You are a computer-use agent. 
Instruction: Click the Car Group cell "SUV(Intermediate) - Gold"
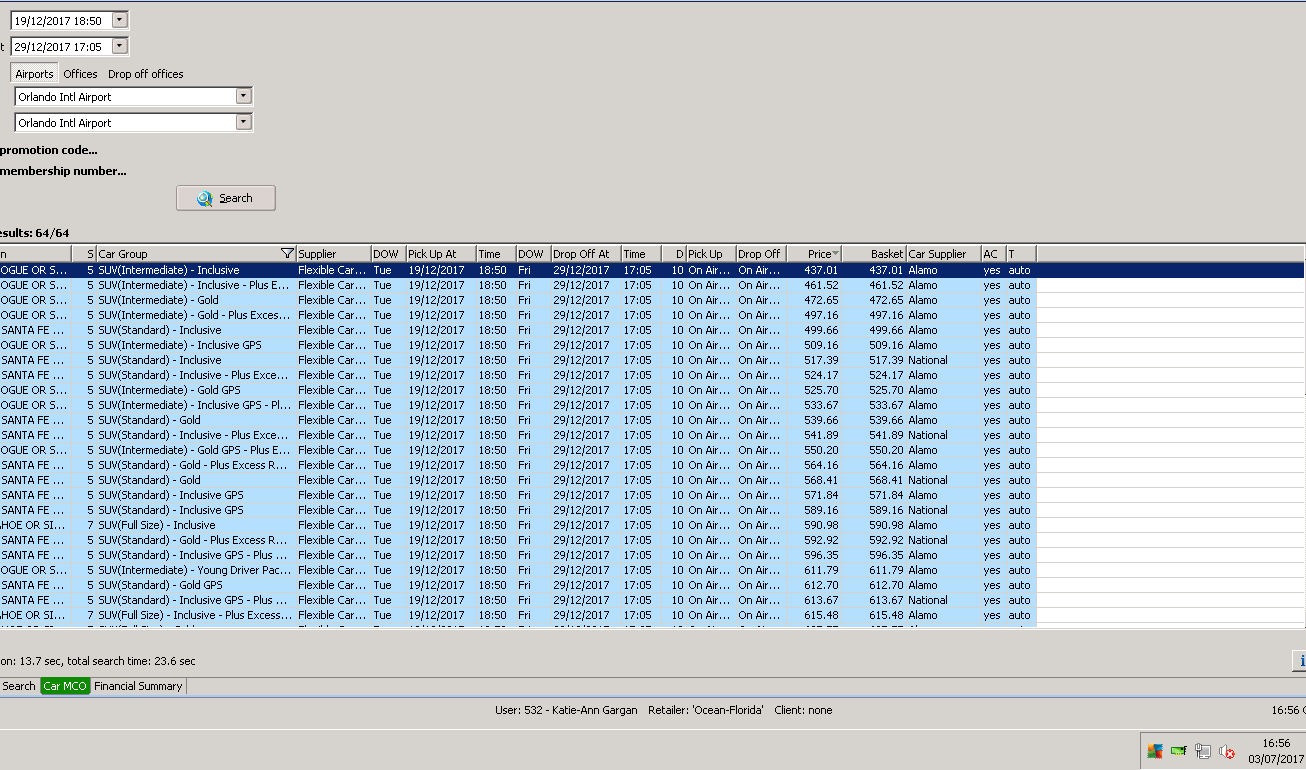click(x=195, y=300)
